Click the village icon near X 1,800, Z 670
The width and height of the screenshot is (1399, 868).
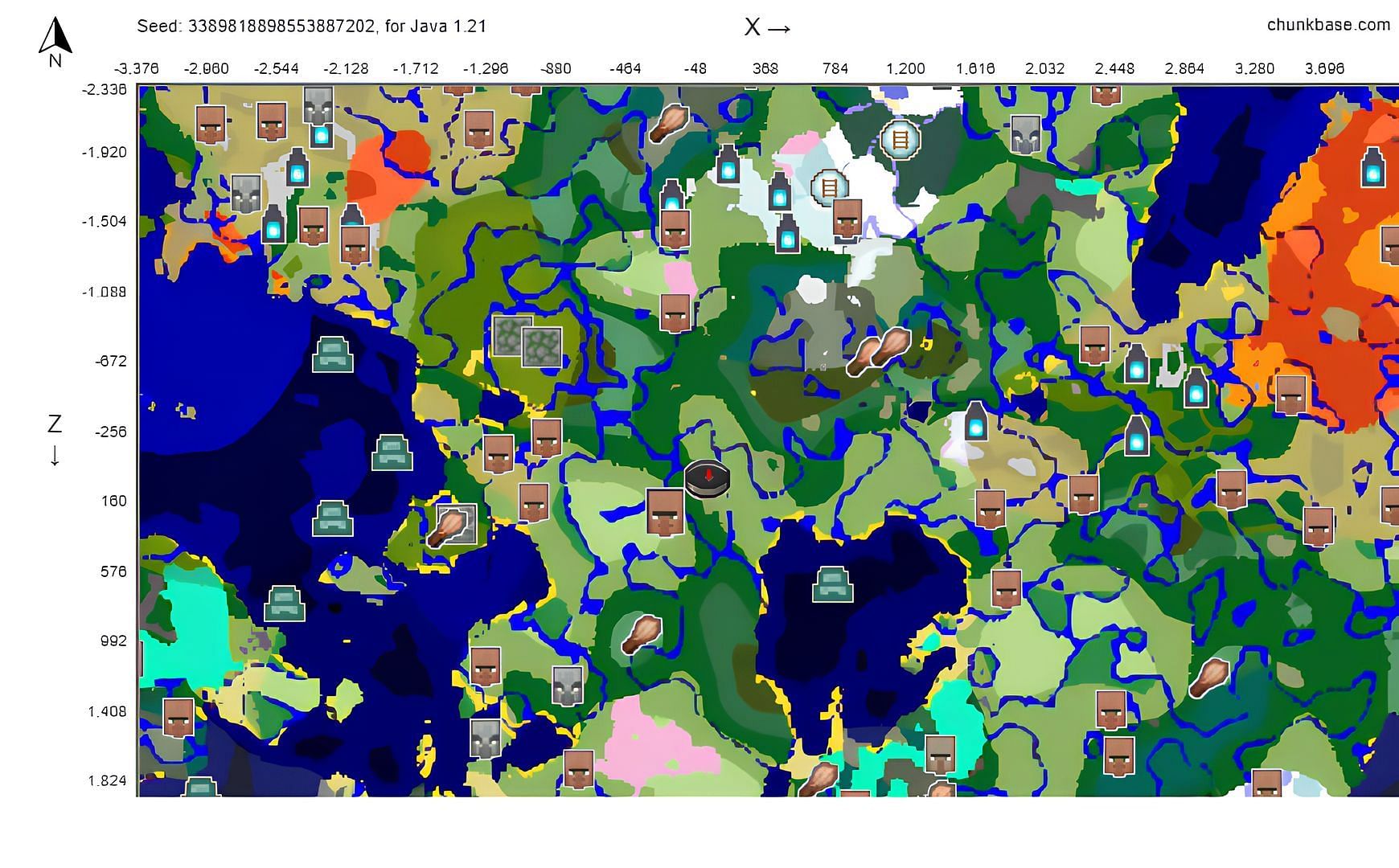coord(1006,589)
